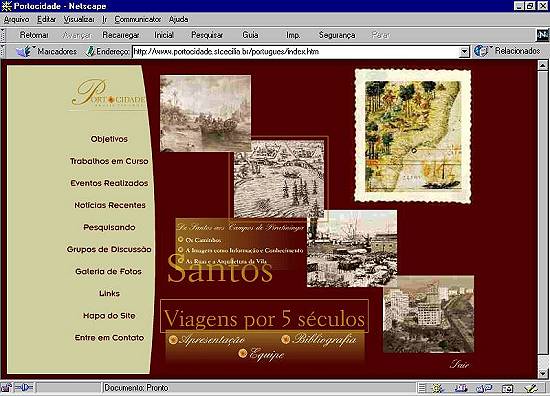The height and width of the screenshot is (396, 550).
Task: Go home with Inicial button
Action: (164, 35)
